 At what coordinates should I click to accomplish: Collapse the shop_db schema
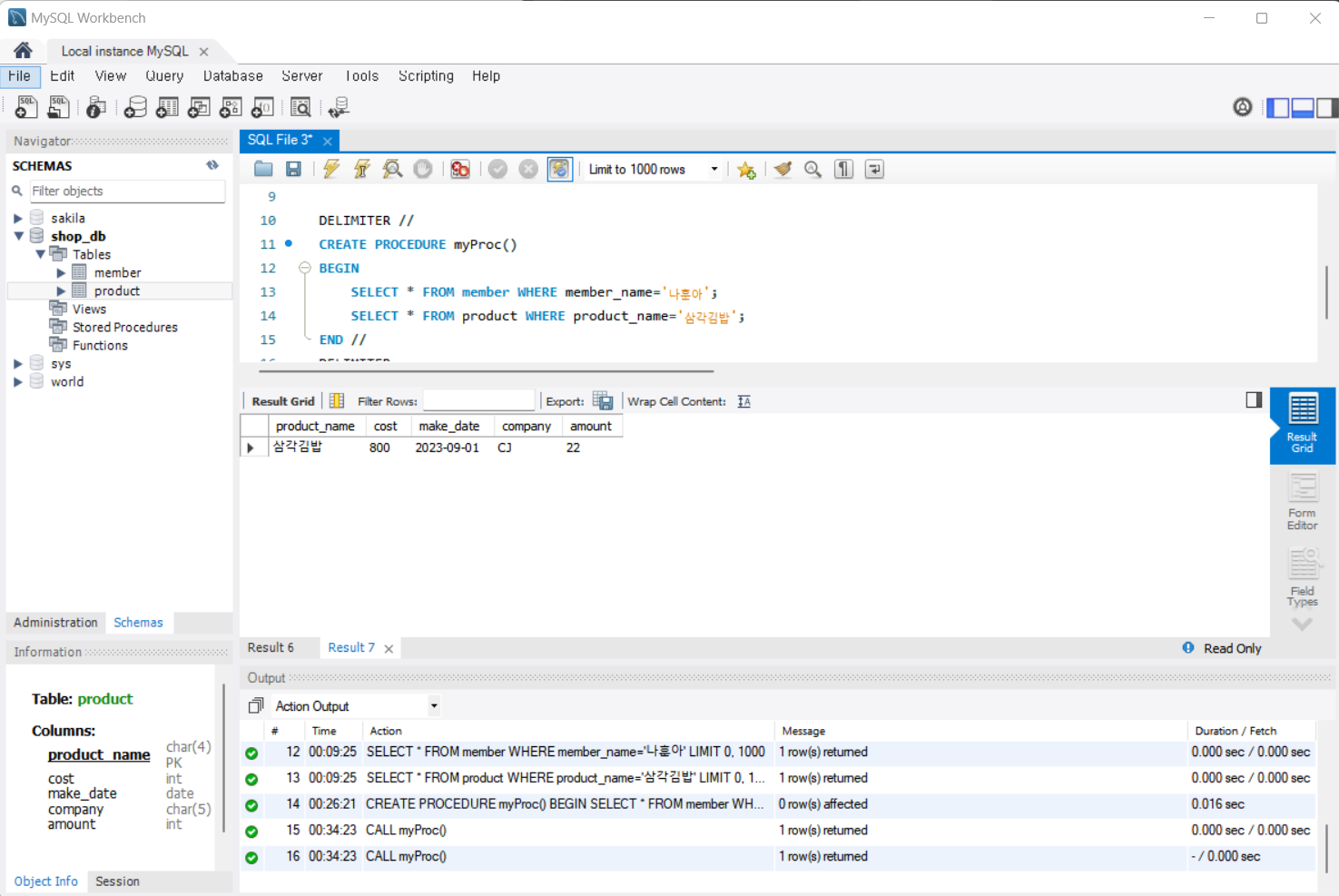click(18, 236)
